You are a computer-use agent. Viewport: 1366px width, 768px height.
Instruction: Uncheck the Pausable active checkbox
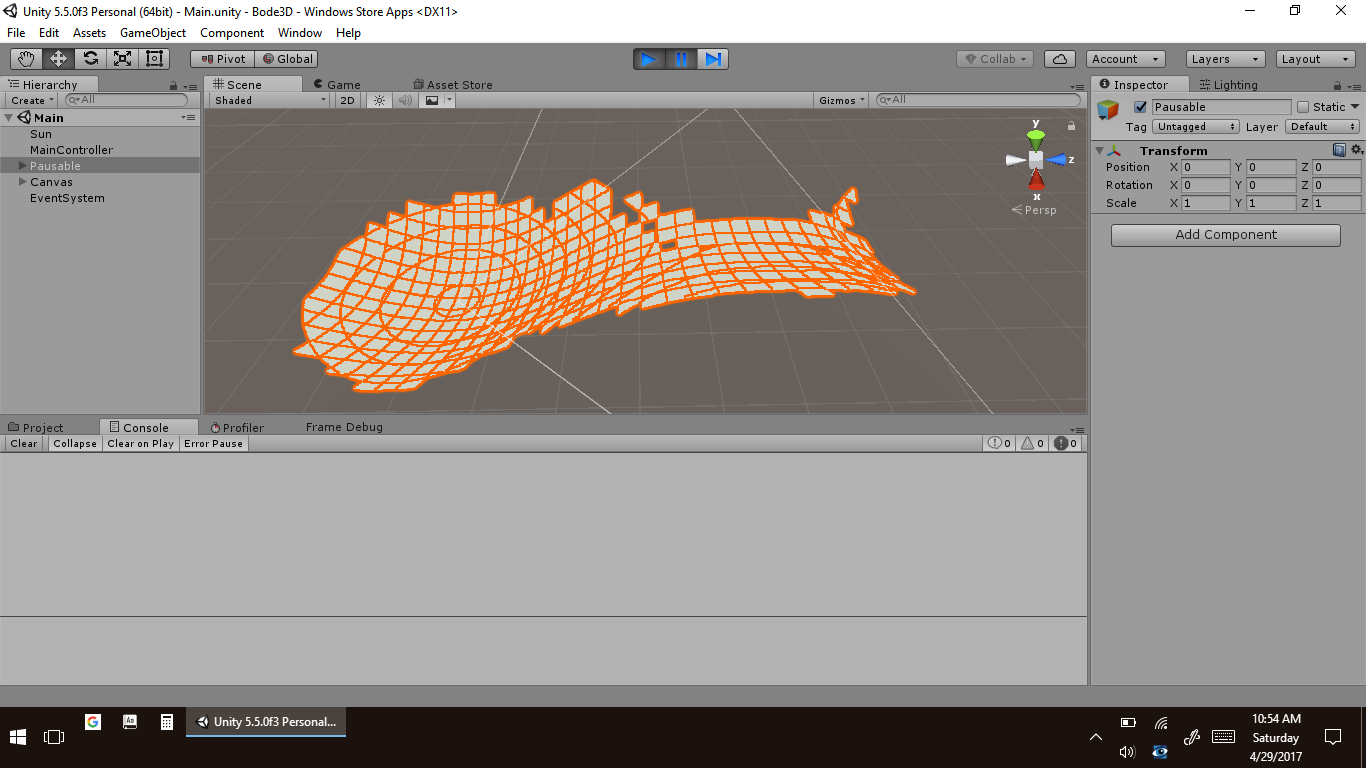(x=1140, y=107)
